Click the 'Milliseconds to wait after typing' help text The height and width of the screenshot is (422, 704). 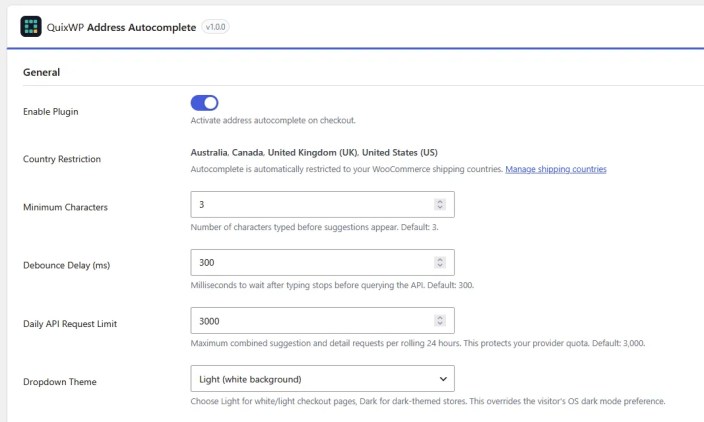point(332,285)
